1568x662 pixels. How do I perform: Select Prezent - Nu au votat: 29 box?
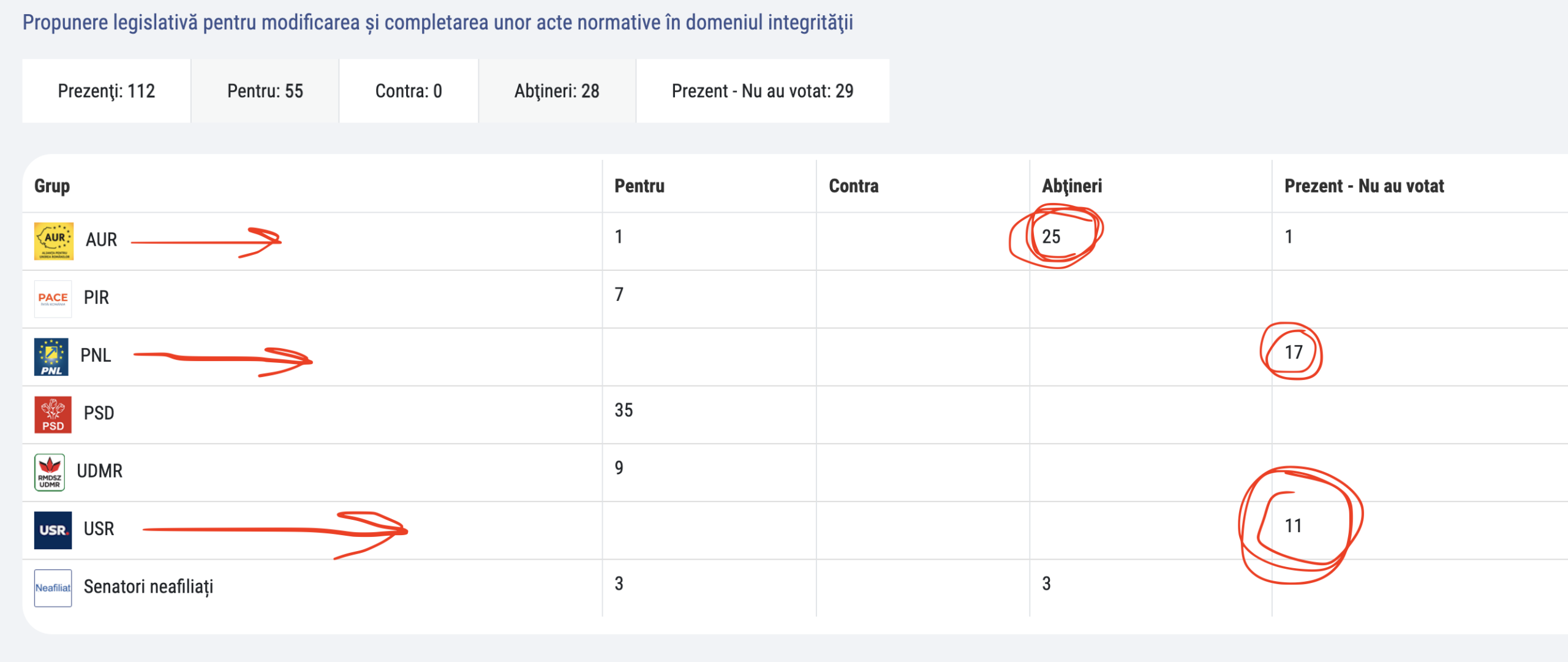tap(763, 91)
